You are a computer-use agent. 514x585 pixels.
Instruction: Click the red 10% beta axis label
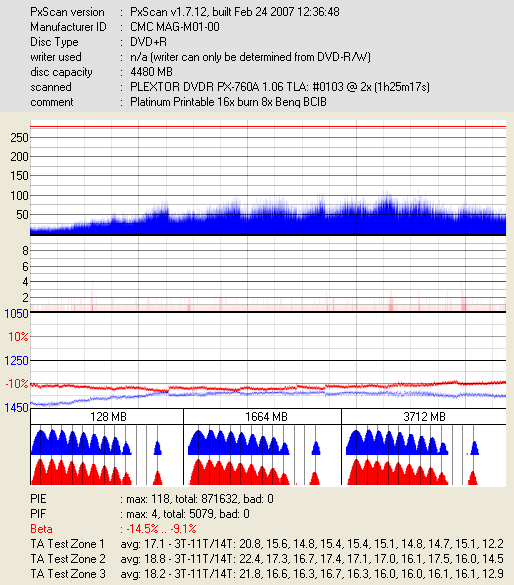pos(18,337)
